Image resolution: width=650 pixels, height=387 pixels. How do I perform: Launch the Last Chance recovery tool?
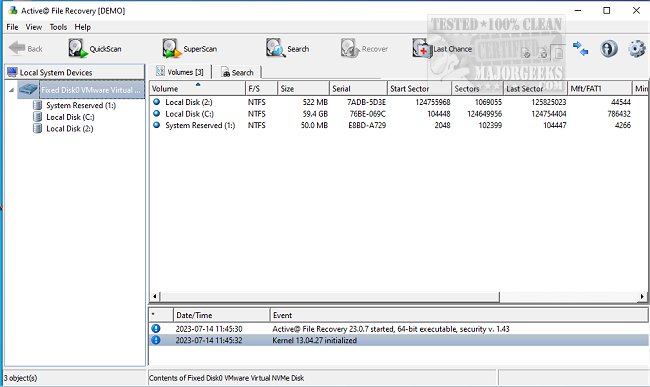(442, 48)
